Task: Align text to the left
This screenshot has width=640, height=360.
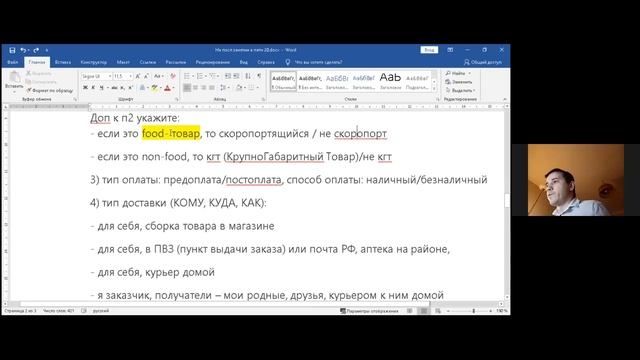Action: 187,88
